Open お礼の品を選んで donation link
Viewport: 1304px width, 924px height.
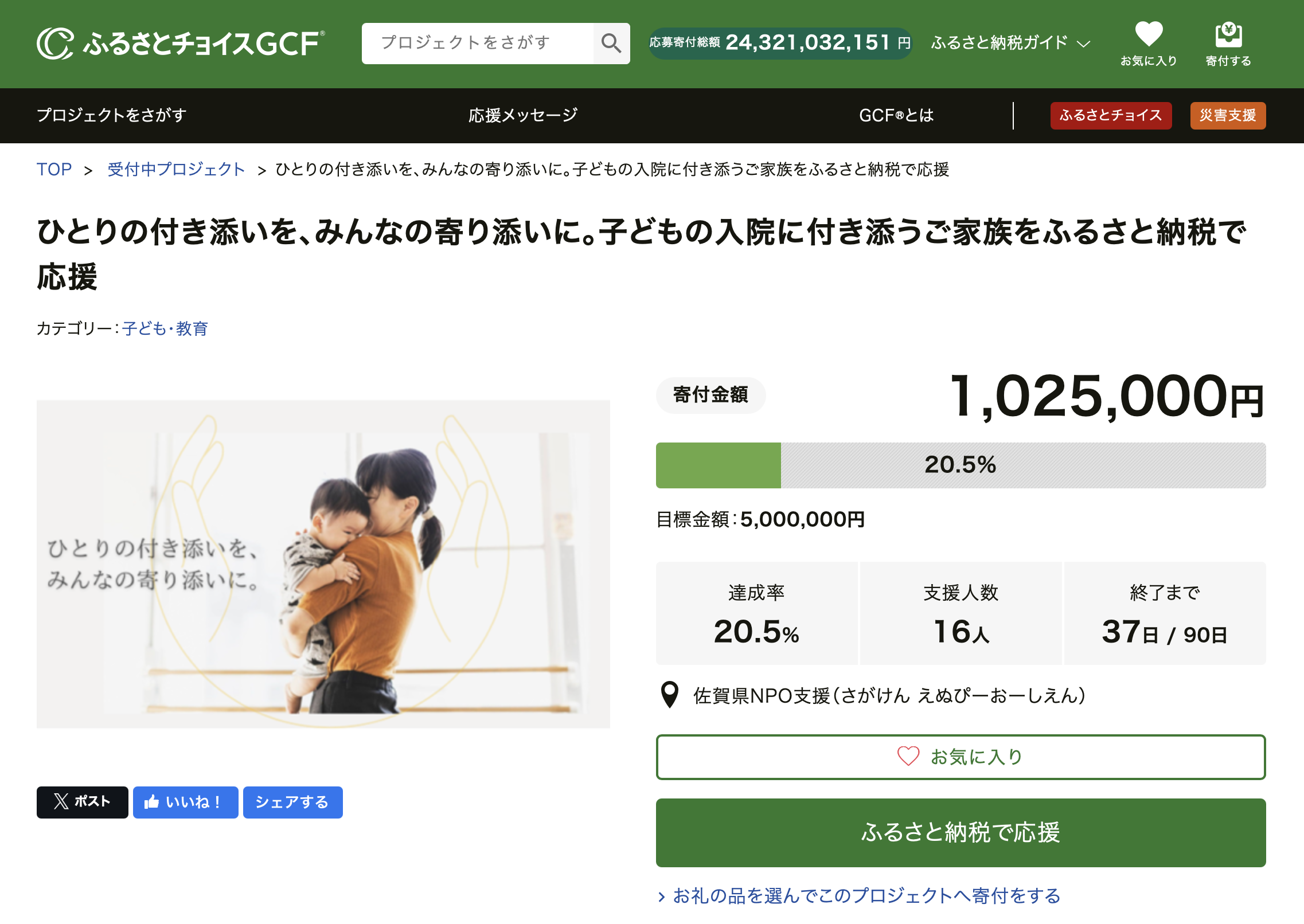coord(866,895)
